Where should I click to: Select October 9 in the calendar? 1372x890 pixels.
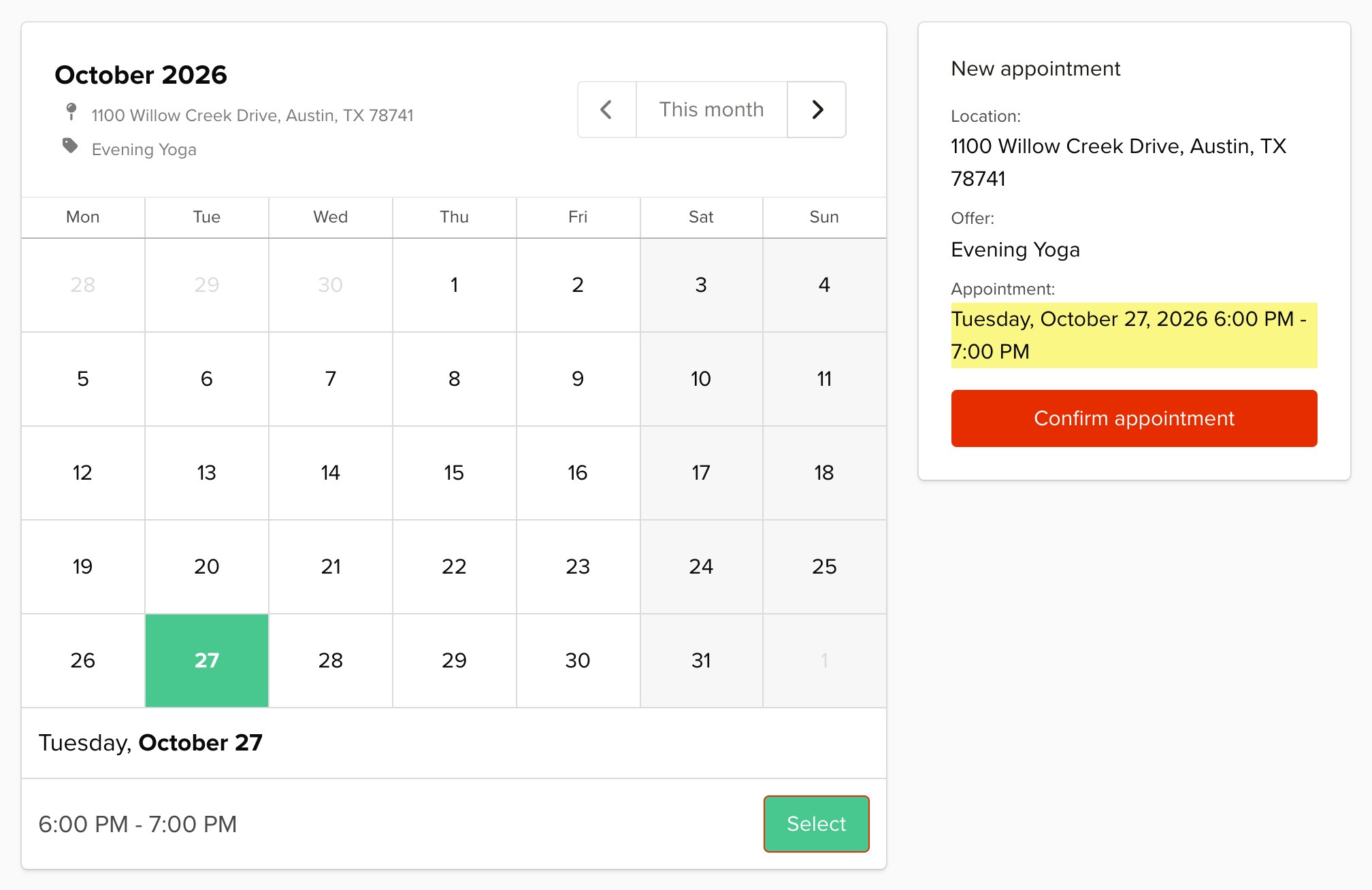578,379
